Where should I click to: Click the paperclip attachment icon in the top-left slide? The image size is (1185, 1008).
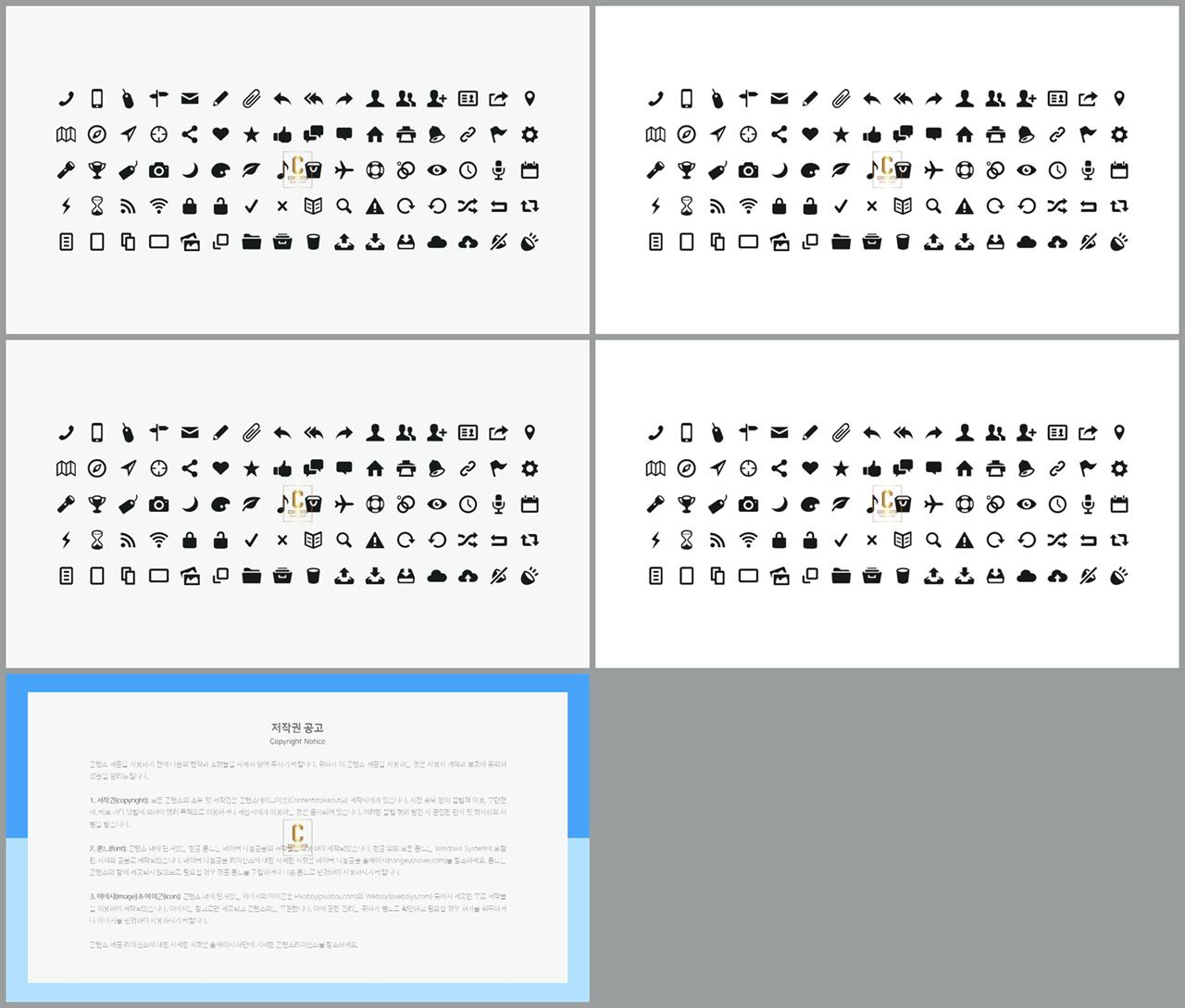click(x=252, y=98)
